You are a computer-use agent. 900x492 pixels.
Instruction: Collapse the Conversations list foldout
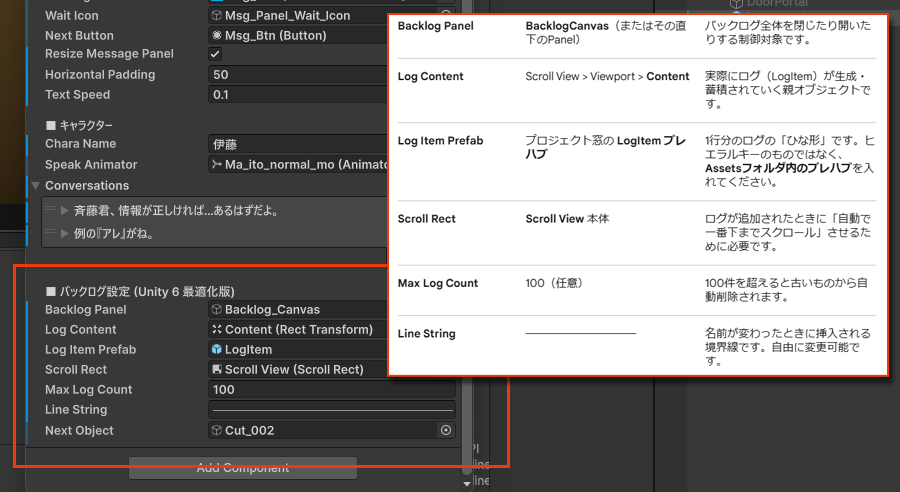coord(36,186)
